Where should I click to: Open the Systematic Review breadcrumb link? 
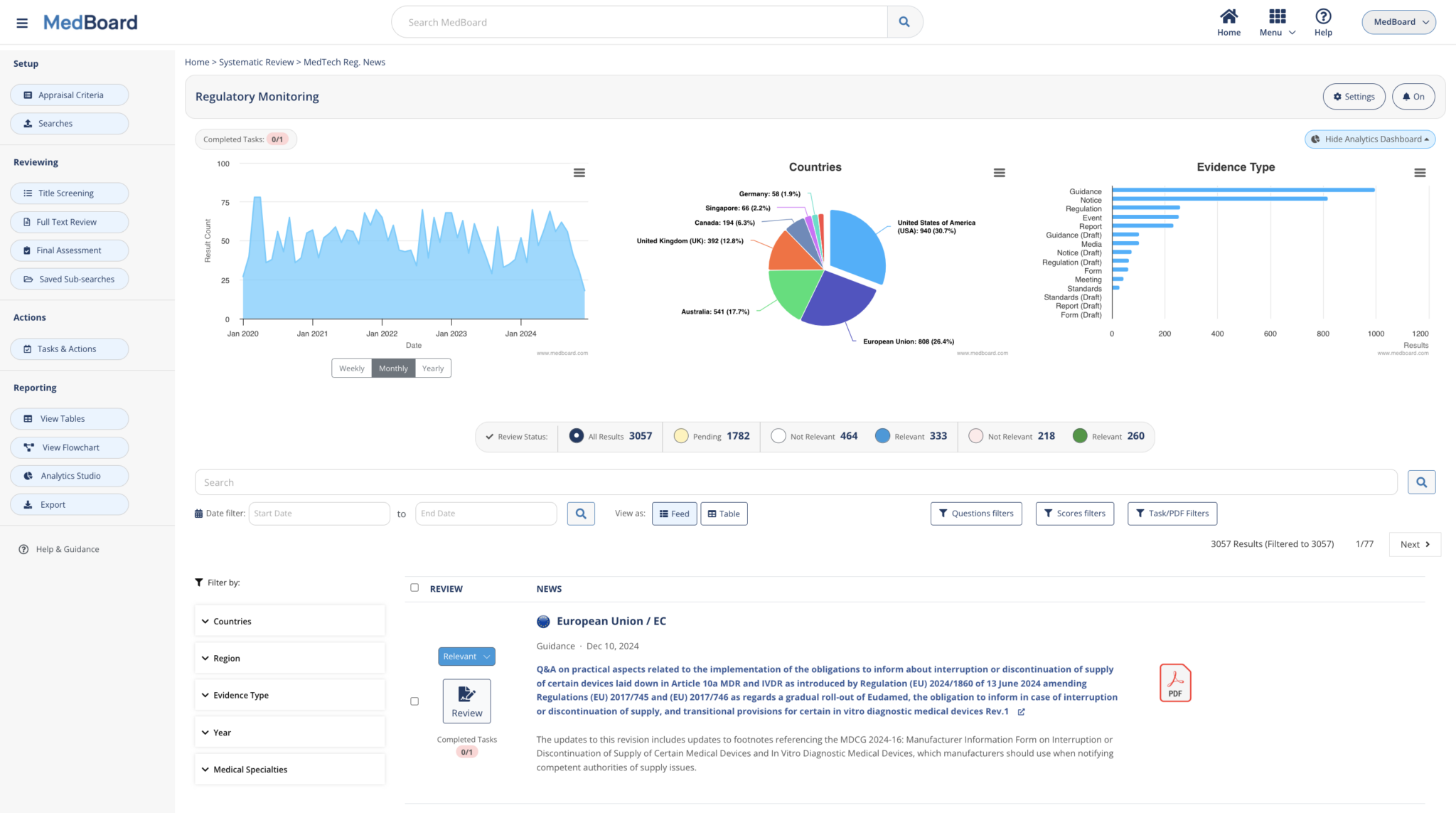coord(256,62)
